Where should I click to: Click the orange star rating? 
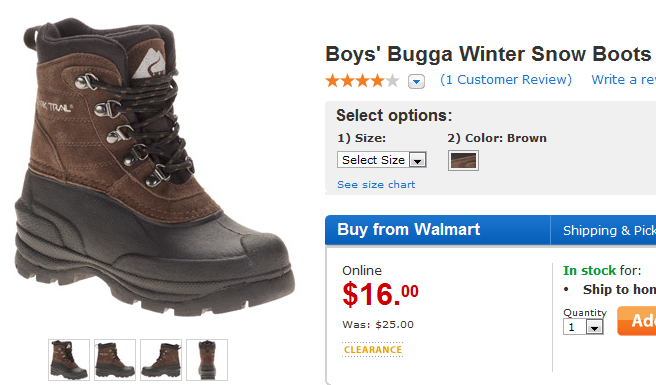coord(362,80)
